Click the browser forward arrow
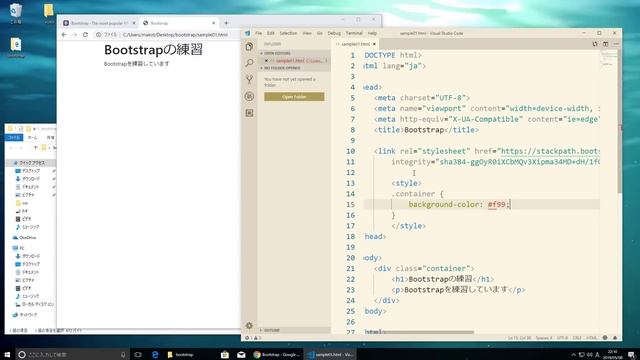This screenshot has height=360, width=640. point(75,35)
